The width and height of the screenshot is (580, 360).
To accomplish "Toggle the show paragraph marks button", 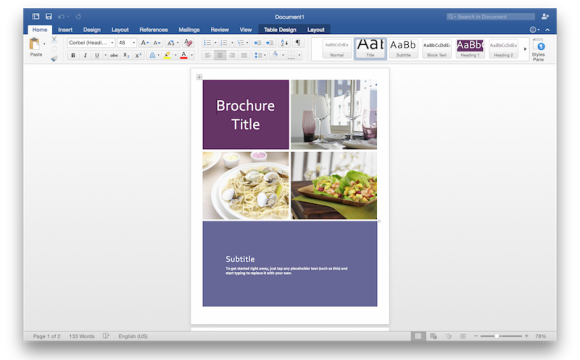I will tap(298, 43).
